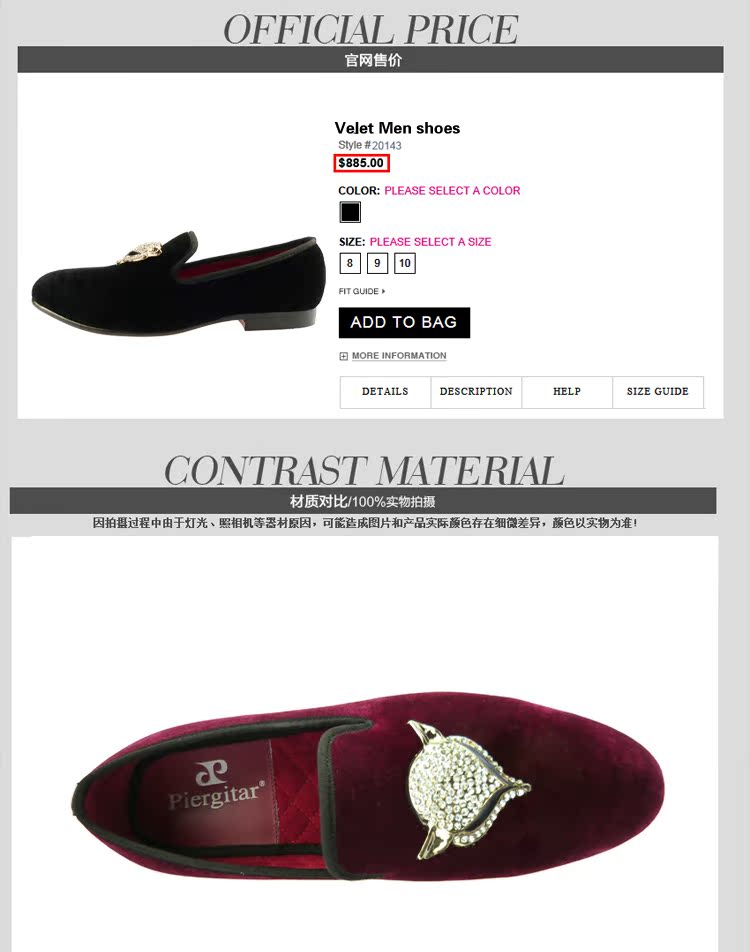Click the black velvet loafer product image
The height and width of the screenshot is (952, 750).
pos(176,281)
